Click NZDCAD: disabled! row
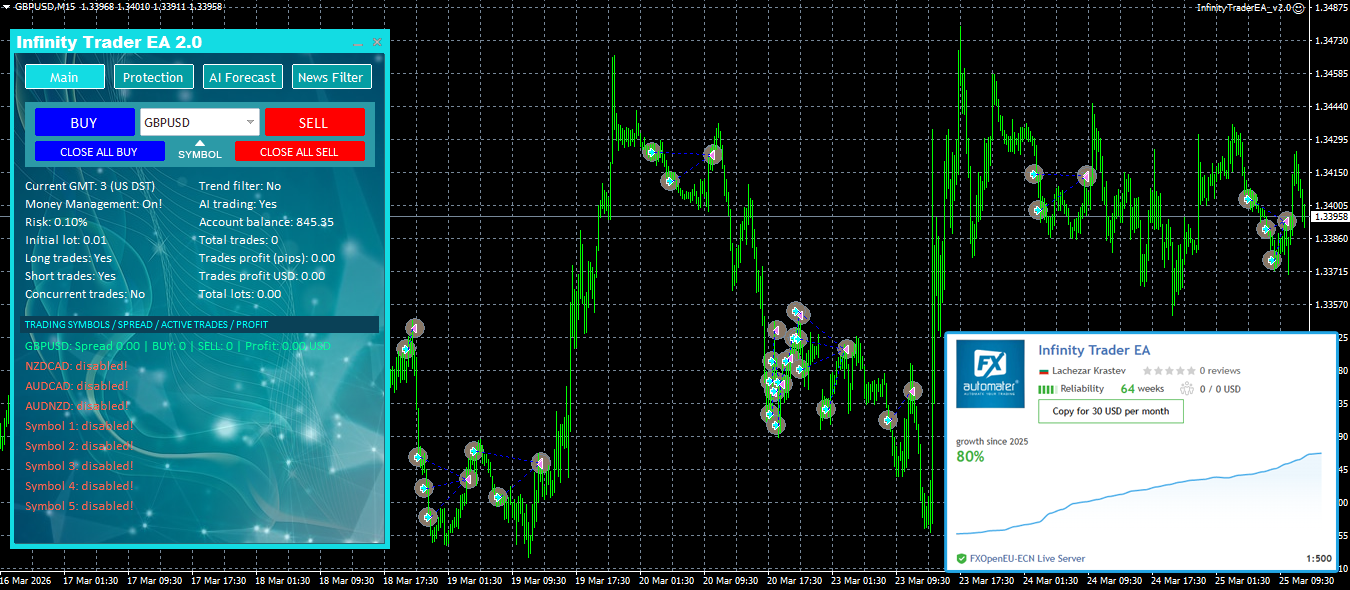The image size is (1350, 590). pyautogui.click(x=77, y=366)
